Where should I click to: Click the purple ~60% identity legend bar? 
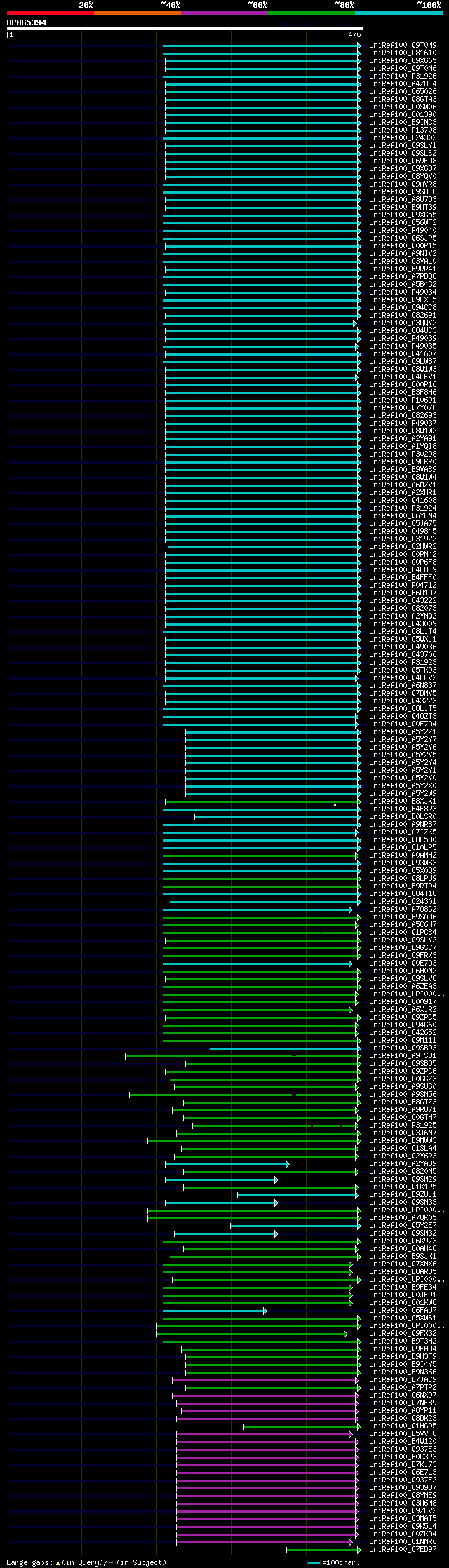click(x=224, y=12)
